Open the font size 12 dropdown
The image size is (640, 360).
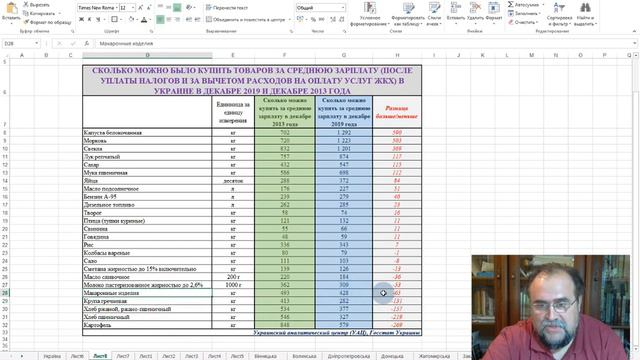coord(133,8)
